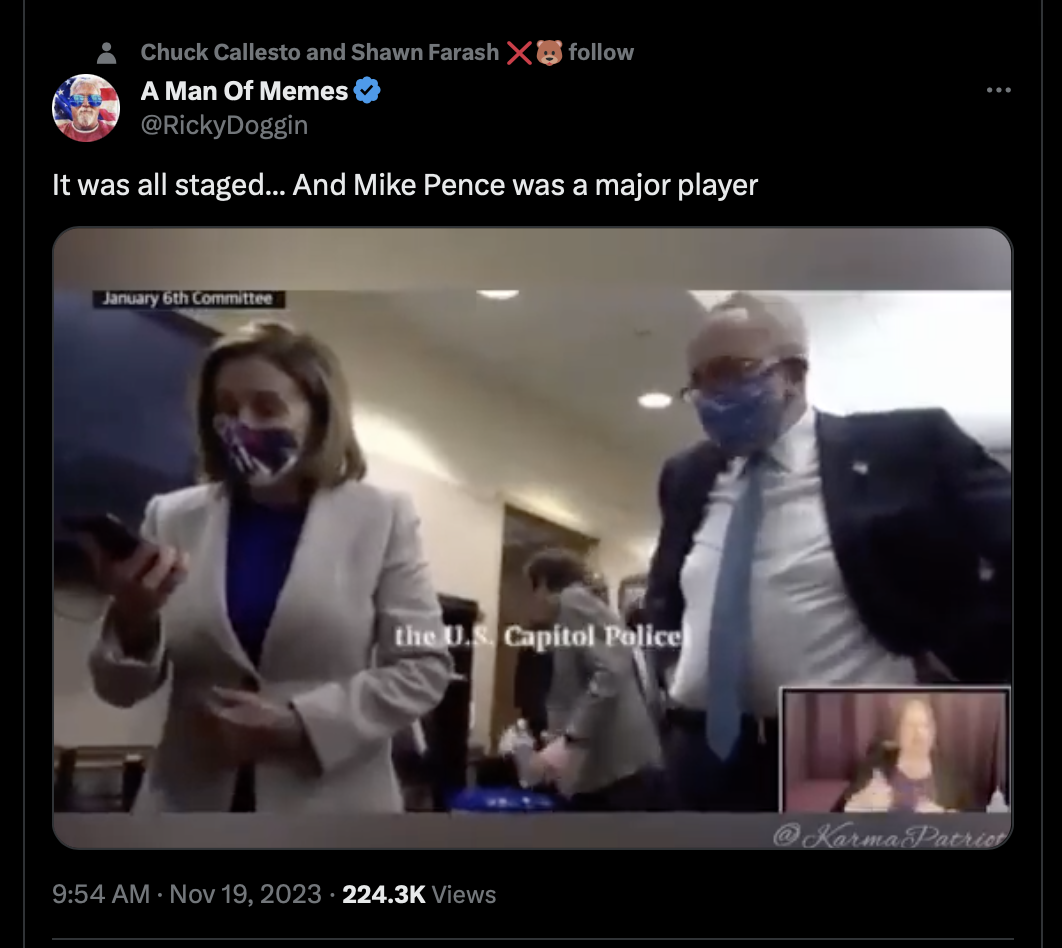Screen dimensions: 1062x948
Task: Open the A Man Of Memes display name
Action: (245, 91)
